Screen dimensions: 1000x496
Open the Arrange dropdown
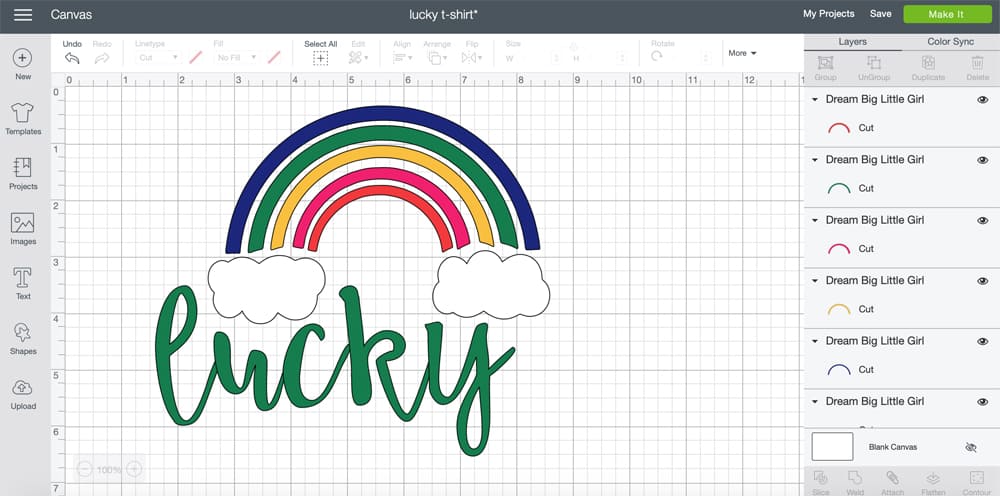tap(438, 58)
